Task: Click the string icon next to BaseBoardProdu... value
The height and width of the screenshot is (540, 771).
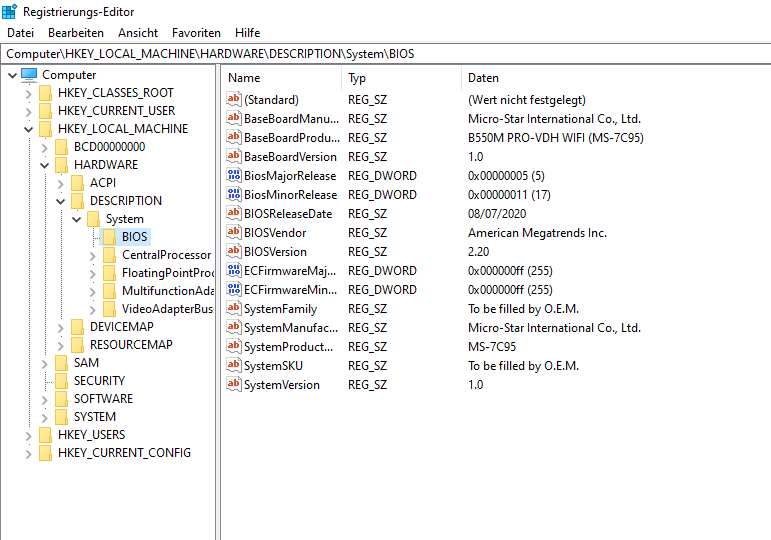Action: click(x=234, y=138)
